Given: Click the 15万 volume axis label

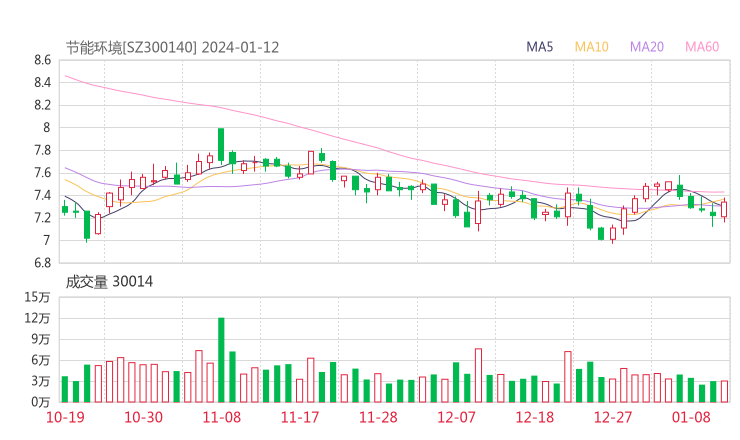Looking at the screenshot, I should (37, 297).
